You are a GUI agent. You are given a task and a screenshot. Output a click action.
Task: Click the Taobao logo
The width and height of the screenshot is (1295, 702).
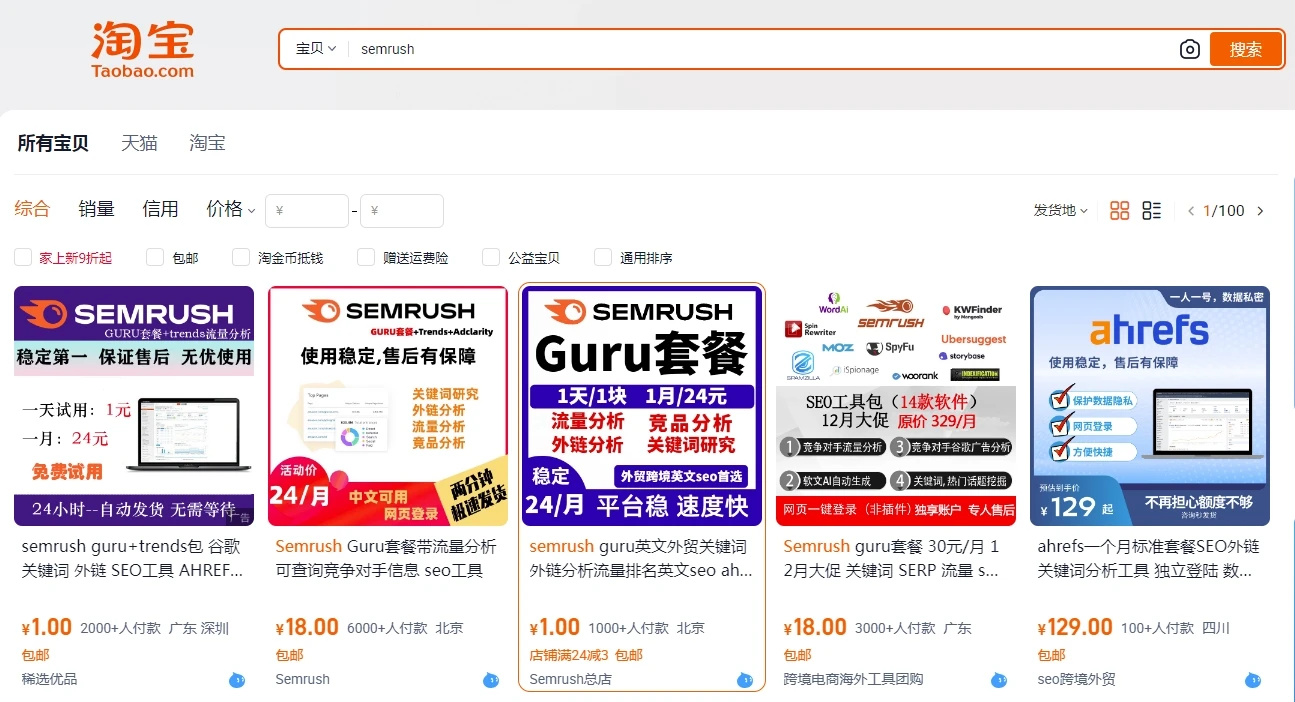tap(143, 49)
